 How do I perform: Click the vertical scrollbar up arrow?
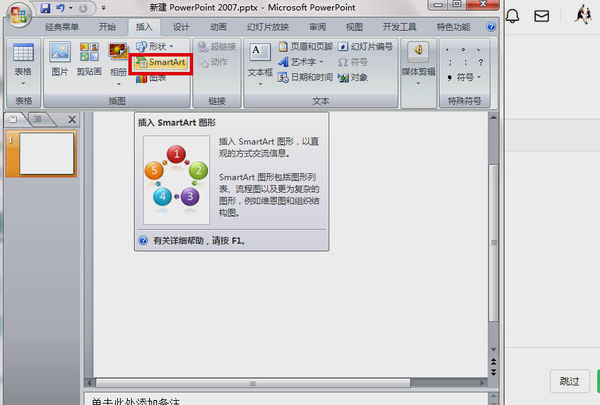(x=494, y=118)
